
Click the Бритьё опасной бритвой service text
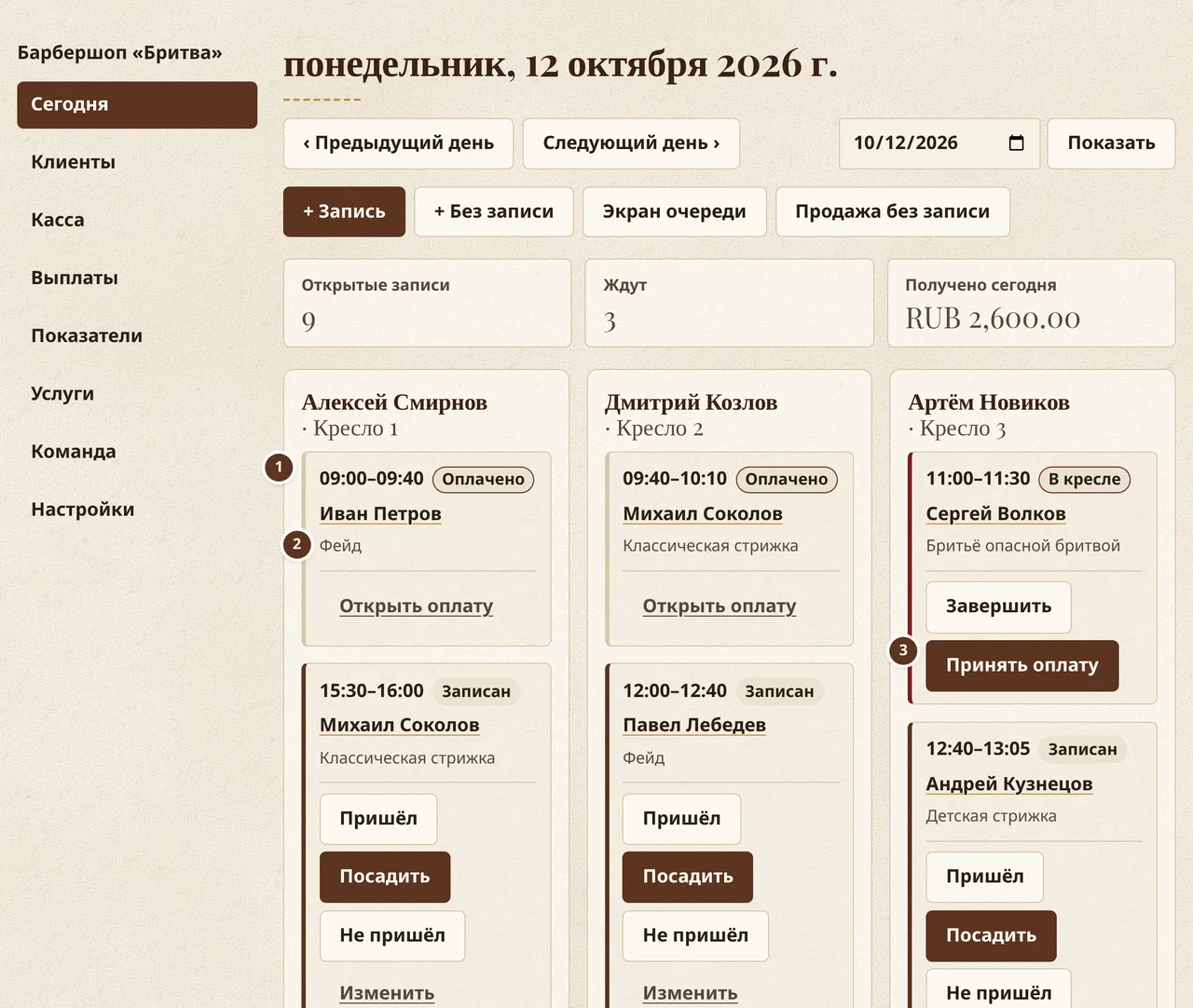click(1022, 546)
